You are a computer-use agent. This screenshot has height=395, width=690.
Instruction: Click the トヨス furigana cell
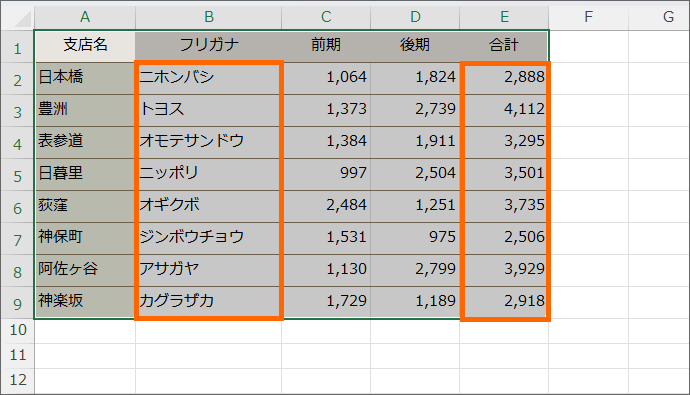point(209,111)
